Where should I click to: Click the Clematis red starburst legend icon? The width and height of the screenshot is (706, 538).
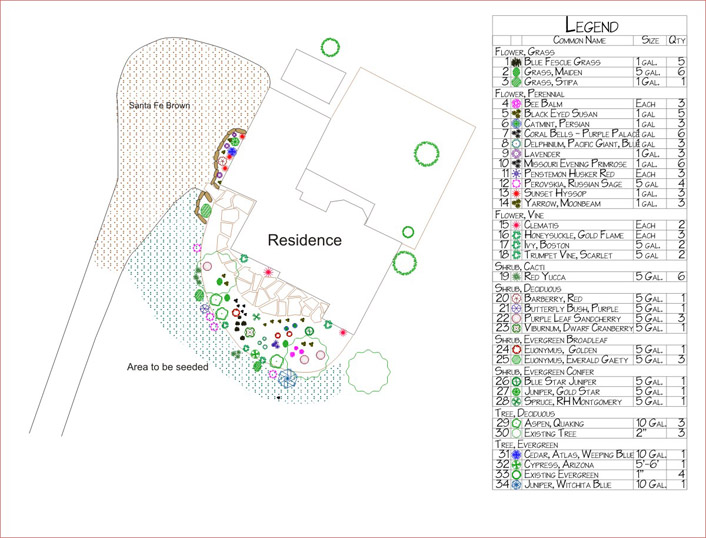pyautogui.click(x=516, y=225)
